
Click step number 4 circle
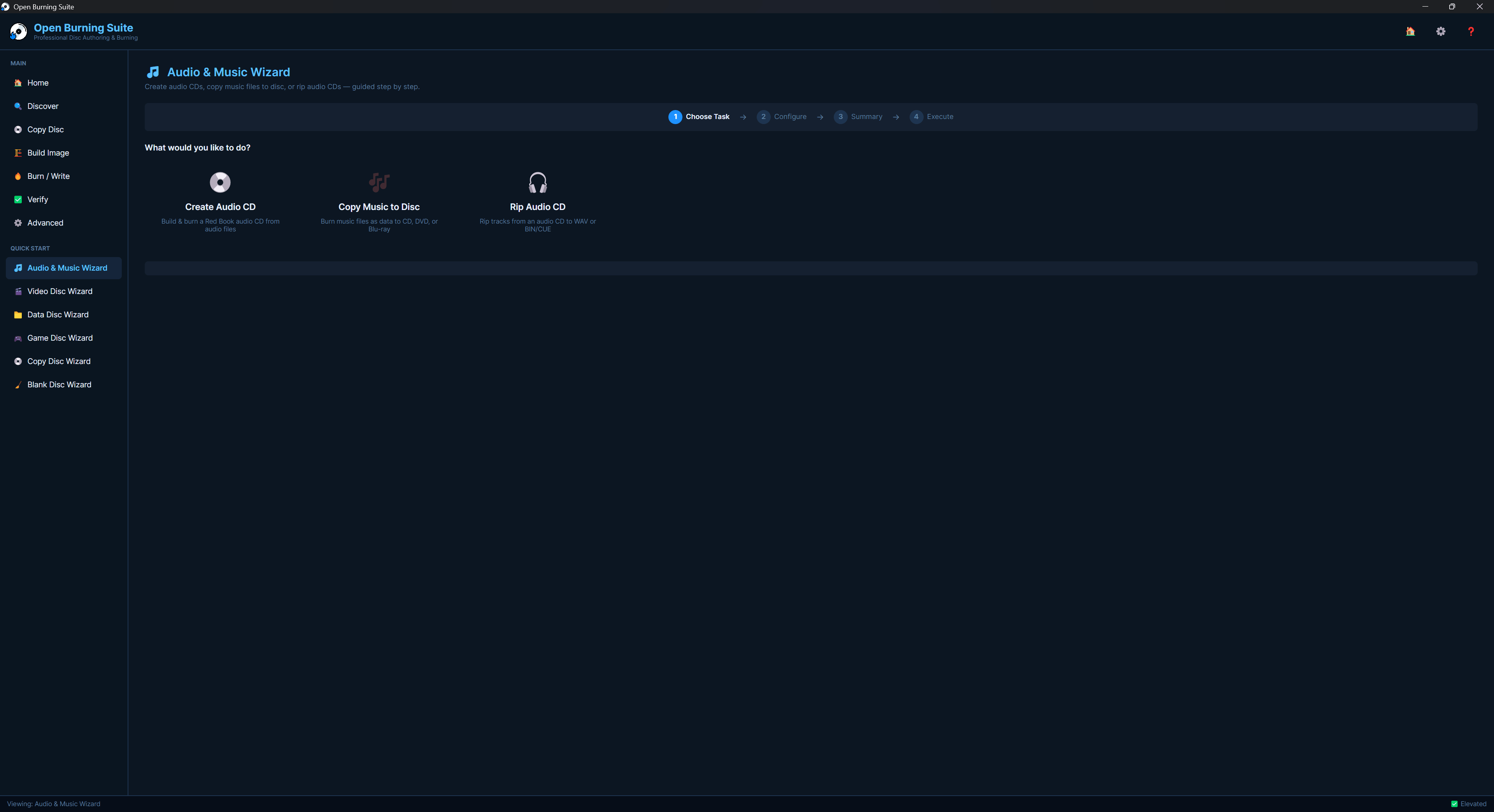coord(916,117)
